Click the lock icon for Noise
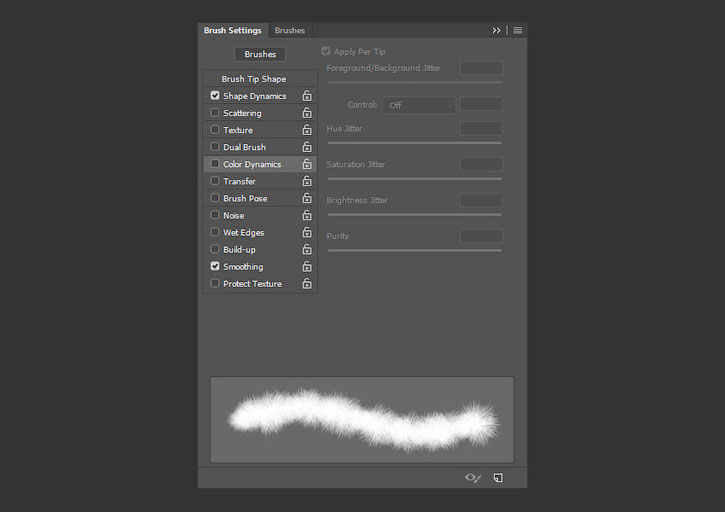725x512 pixels. coord(307,216)
